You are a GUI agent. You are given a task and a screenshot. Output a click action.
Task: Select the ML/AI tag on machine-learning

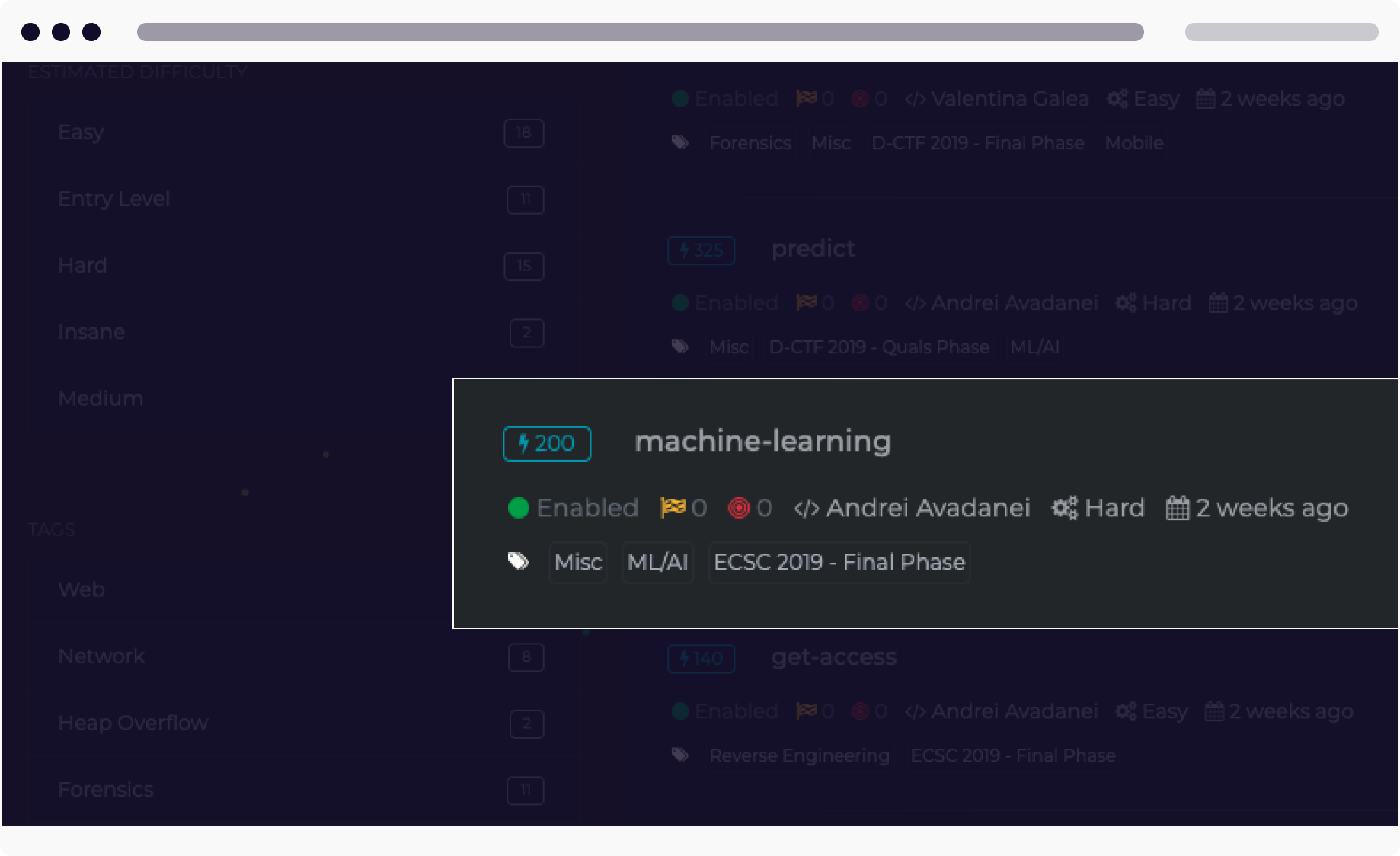point(657,562)
